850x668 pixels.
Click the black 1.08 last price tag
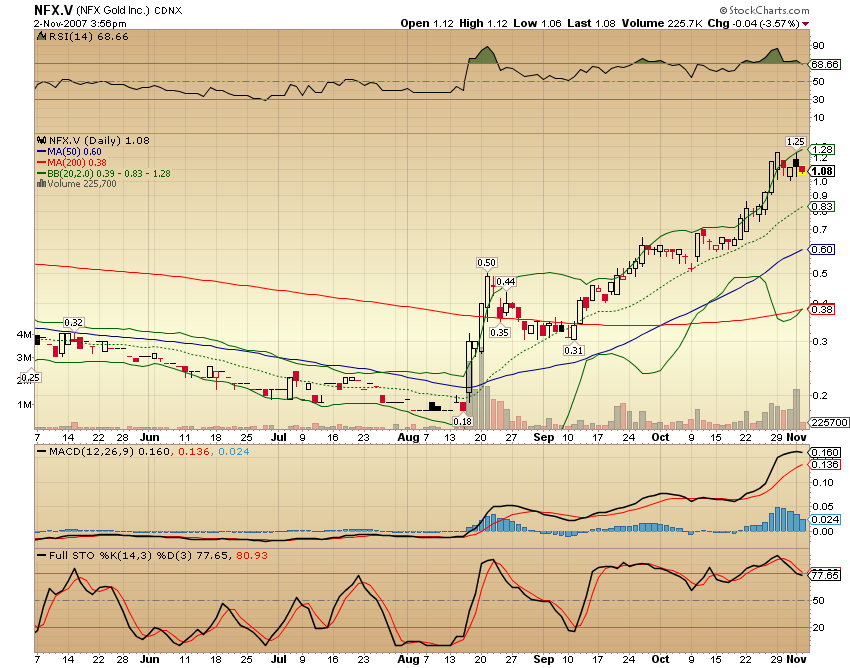coord(823,170)
